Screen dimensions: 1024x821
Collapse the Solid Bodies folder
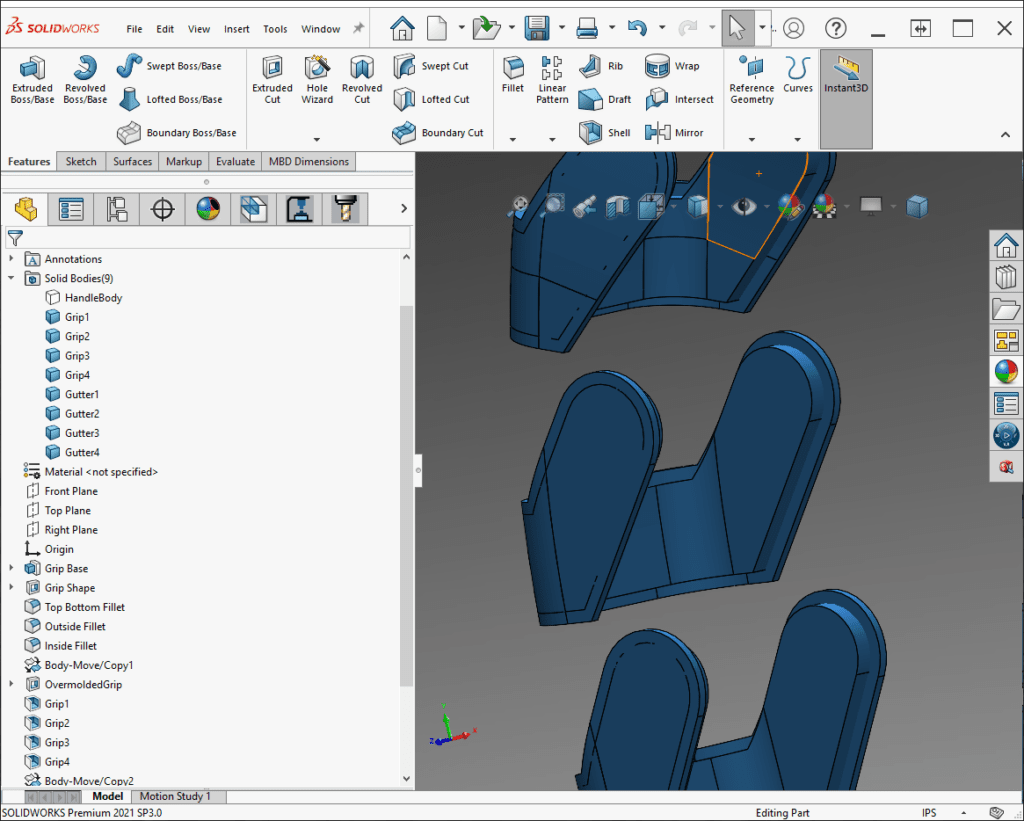click(10, 278)
